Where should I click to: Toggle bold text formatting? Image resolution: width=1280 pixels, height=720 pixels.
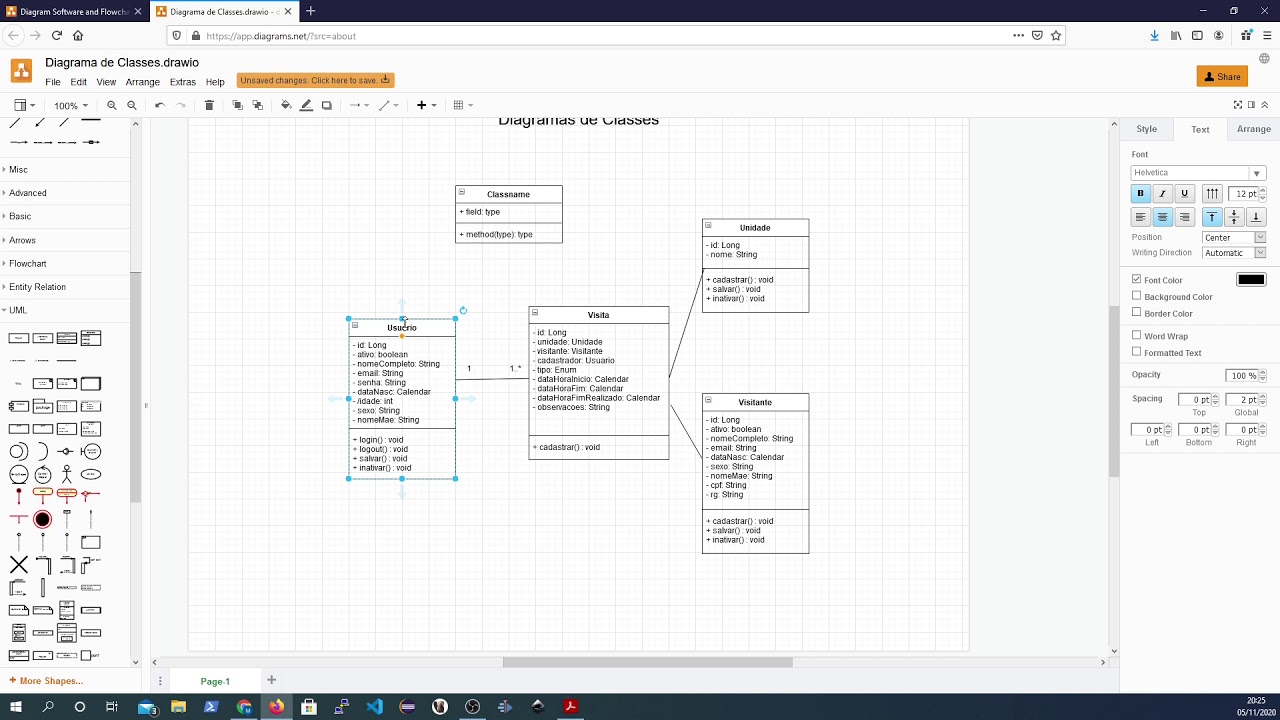(x=1140, y=193)
